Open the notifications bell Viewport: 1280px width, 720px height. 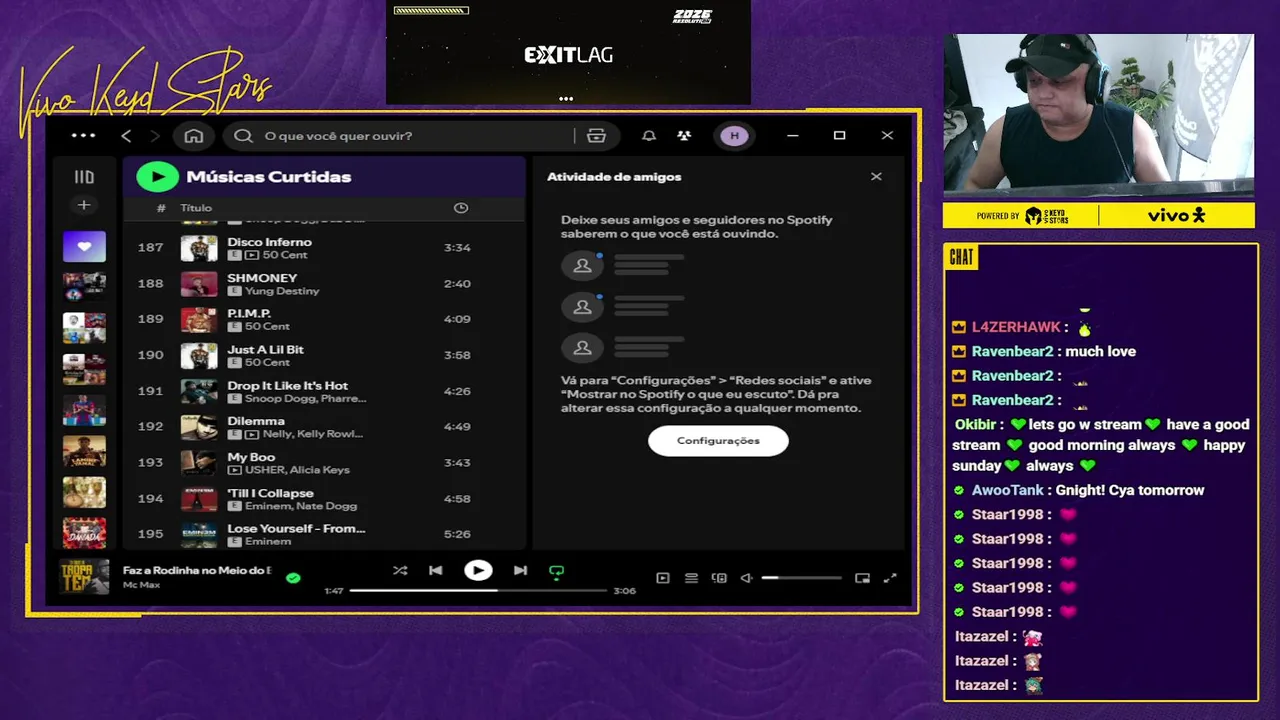point(649,136)
